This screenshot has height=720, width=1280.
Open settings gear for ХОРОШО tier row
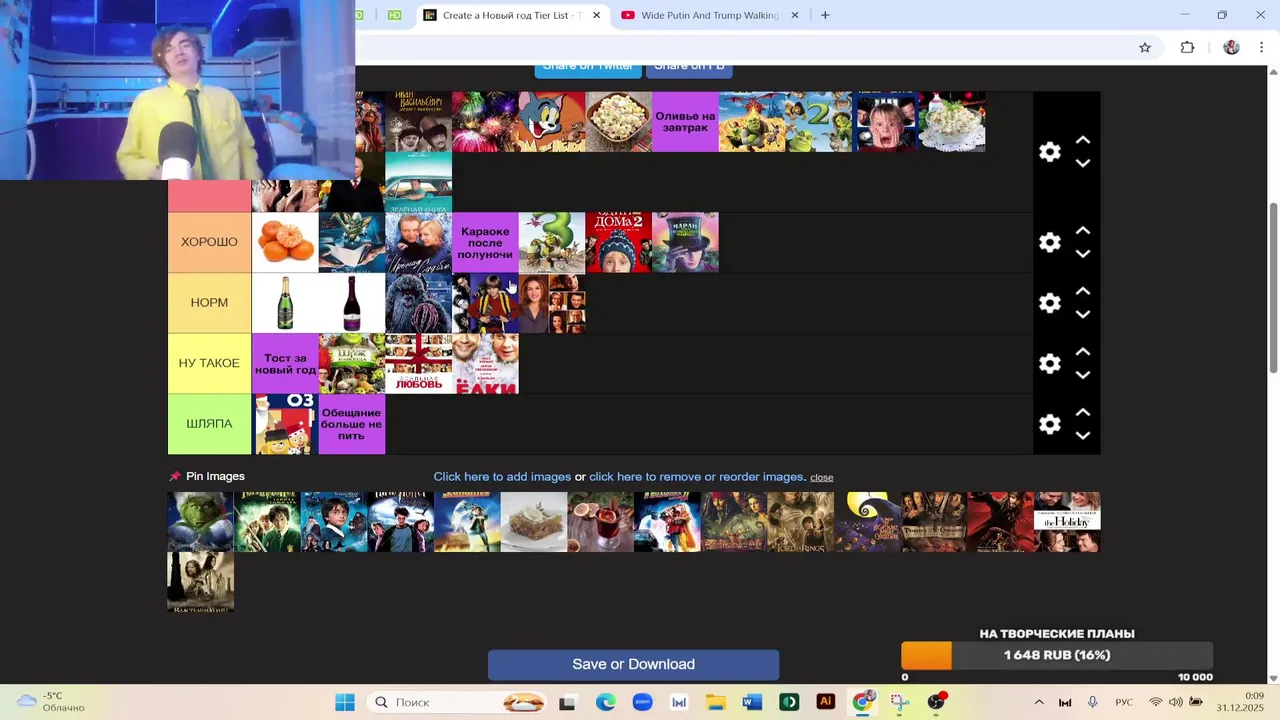pos(1049,243)
